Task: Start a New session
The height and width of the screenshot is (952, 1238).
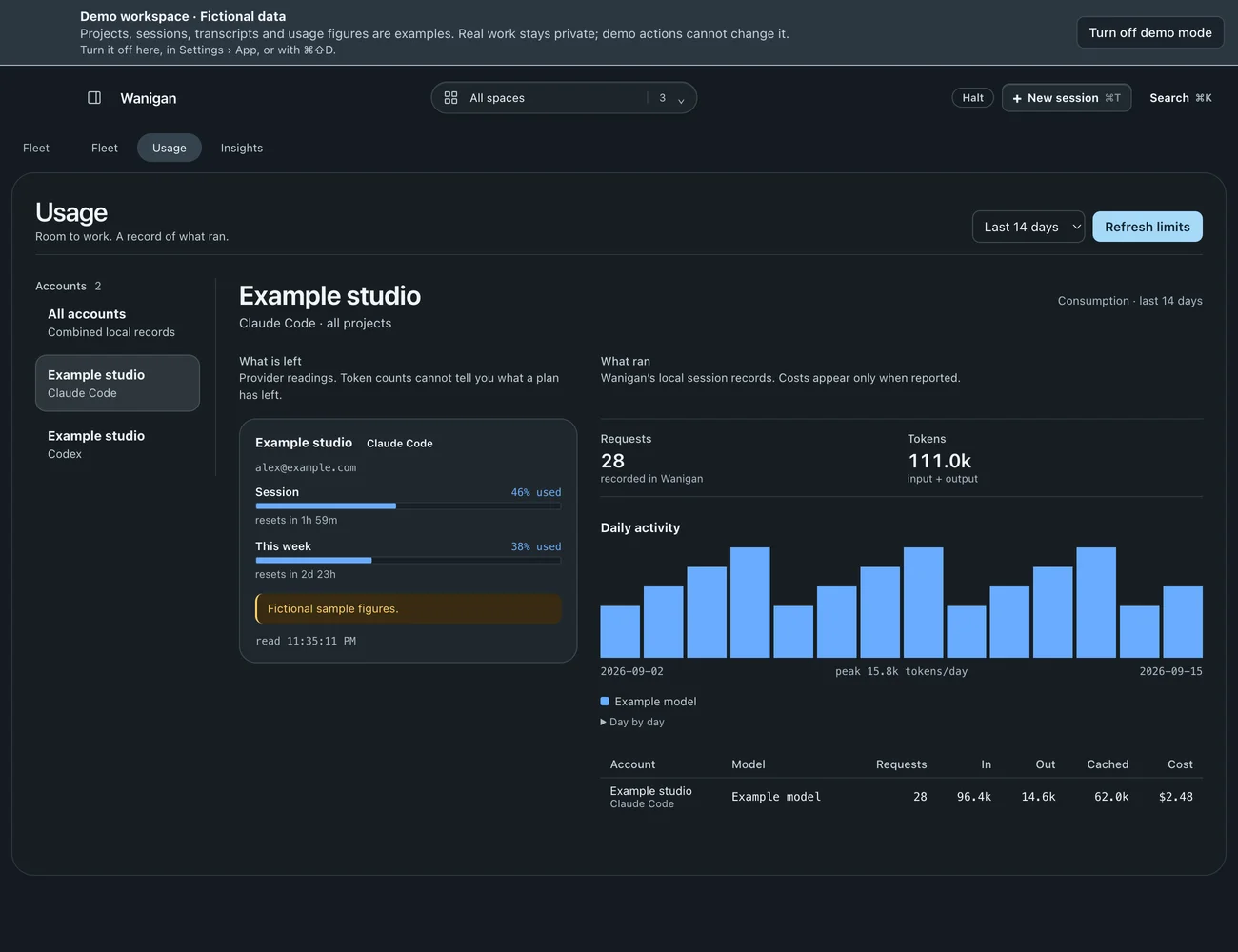Action: (1067, 98)
